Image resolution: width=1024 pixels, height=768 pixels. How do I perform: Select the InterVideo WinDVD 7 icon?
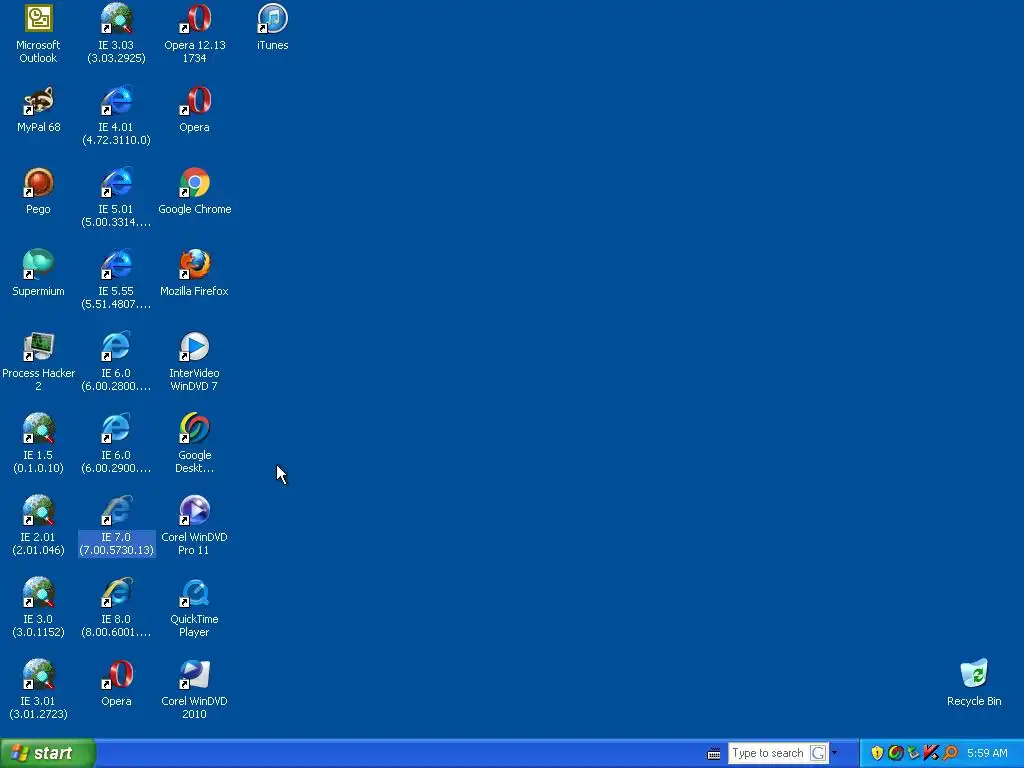195,346
